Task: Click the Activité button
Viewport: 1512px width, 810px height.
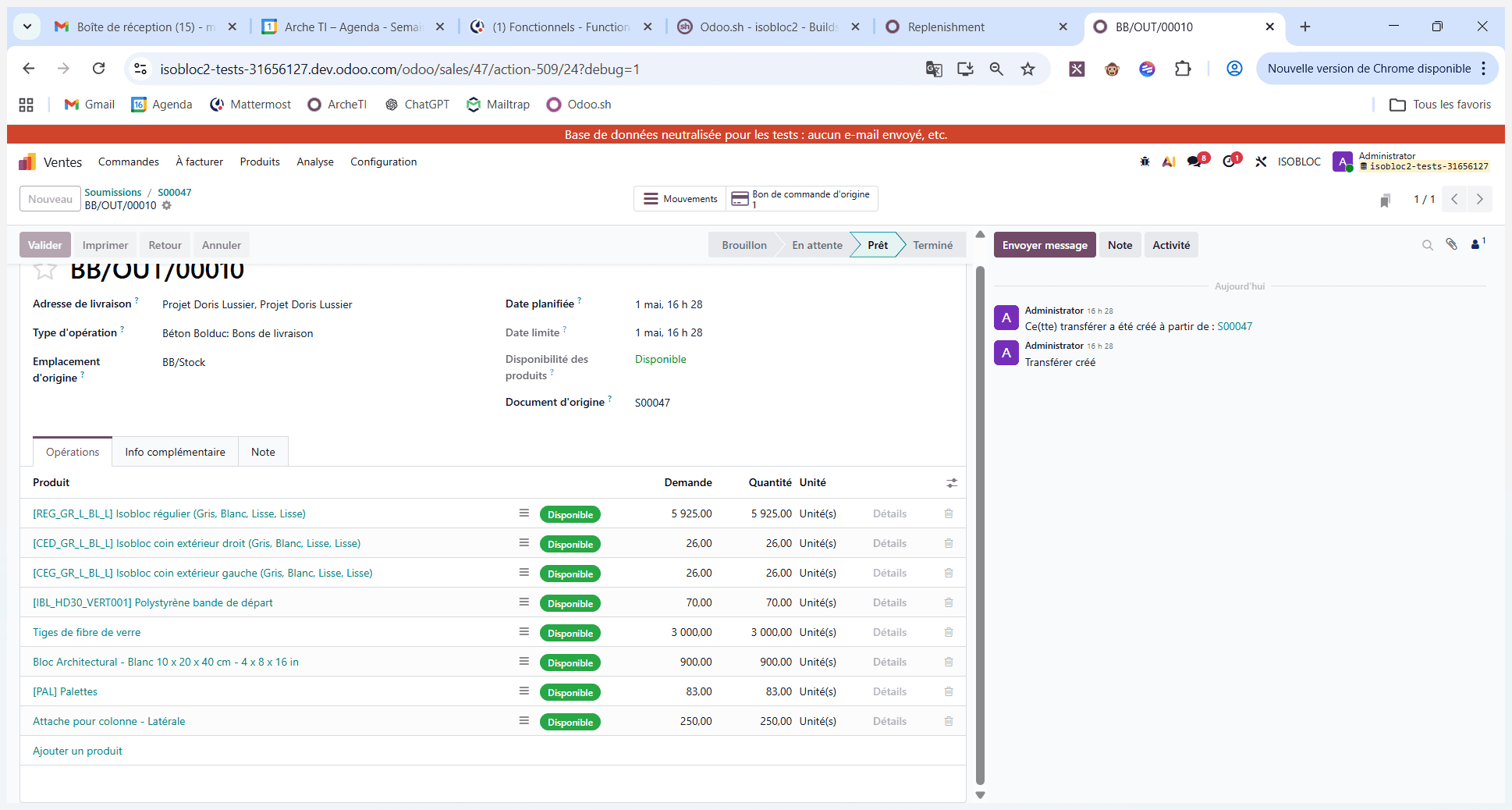Action: tap(1171, 245)
